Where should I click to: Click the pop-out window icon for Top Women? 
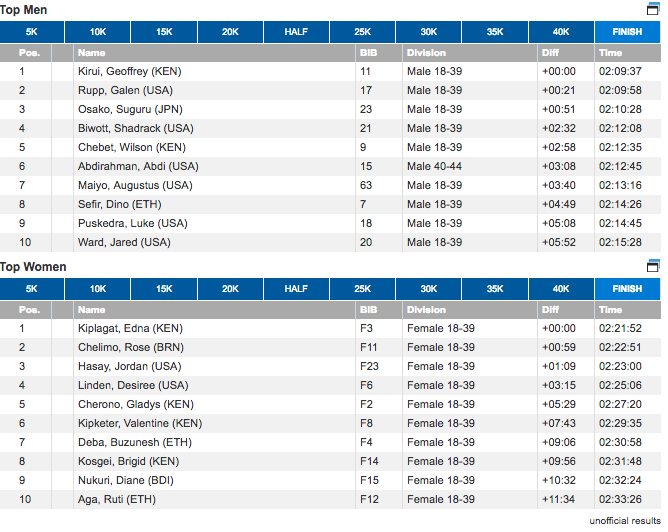[653, 266]
